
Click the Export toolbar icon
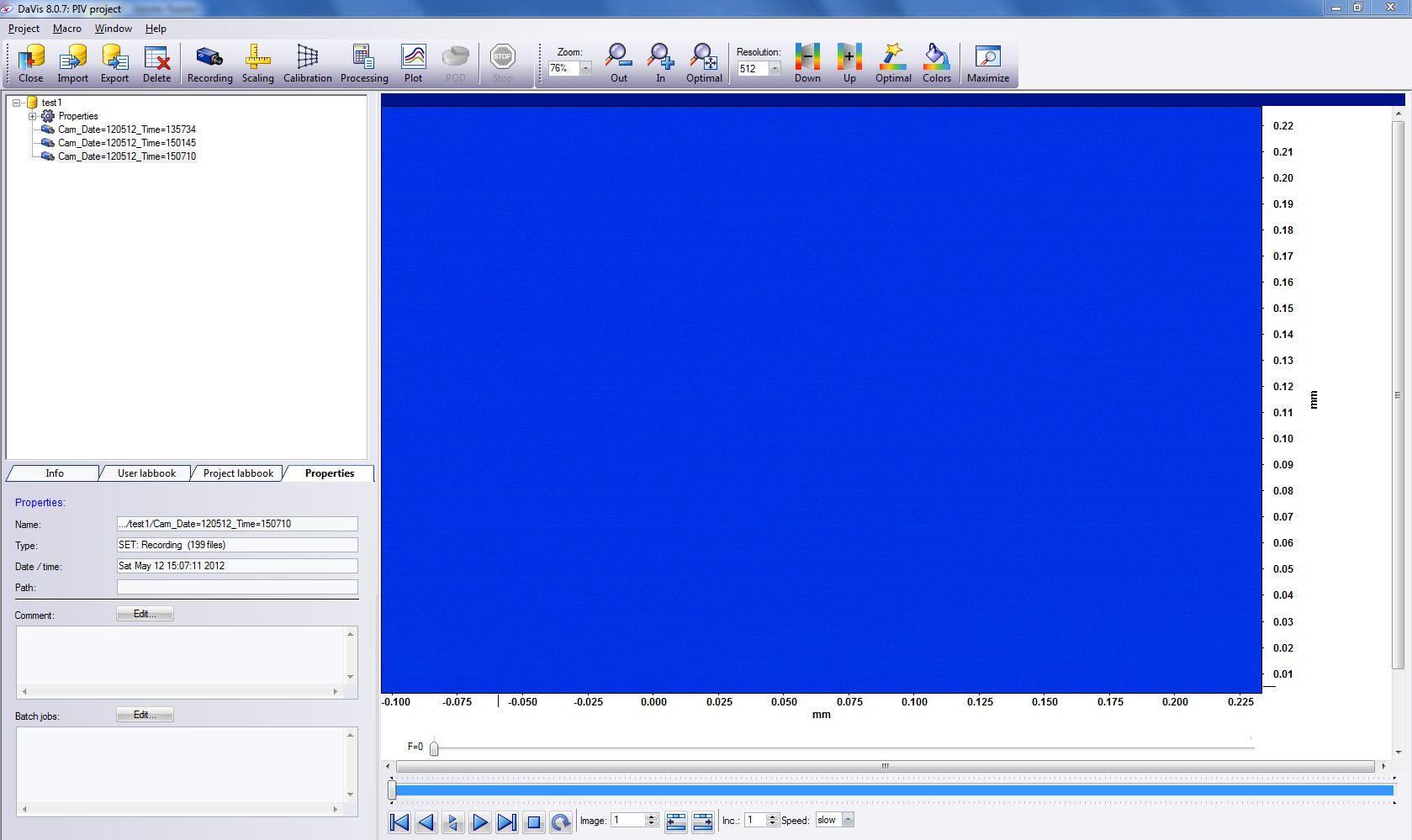pyautogui.click(x=114, y=64)
